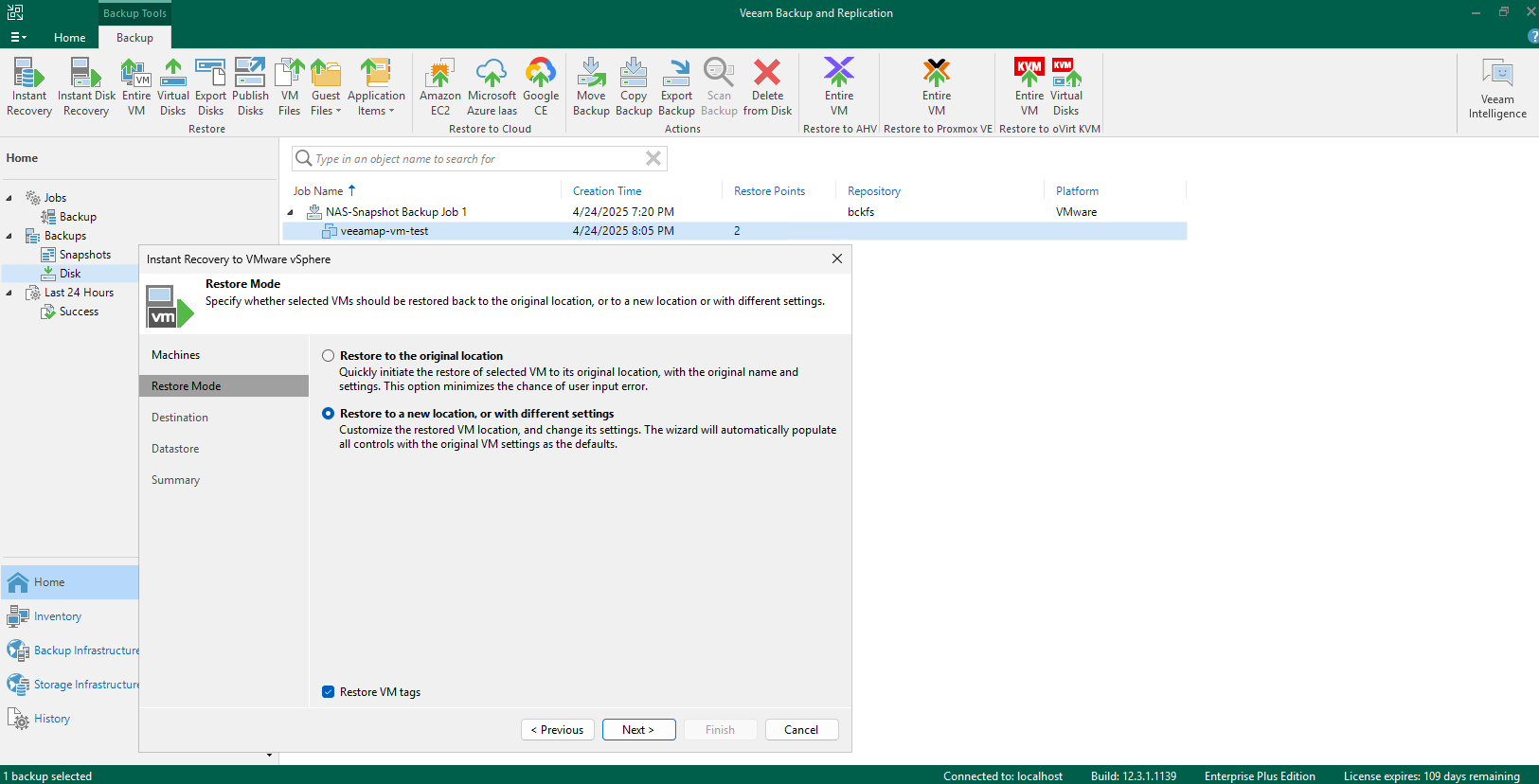
Task: Select veeamap-vm-test backup row
Action: [734, 231]
